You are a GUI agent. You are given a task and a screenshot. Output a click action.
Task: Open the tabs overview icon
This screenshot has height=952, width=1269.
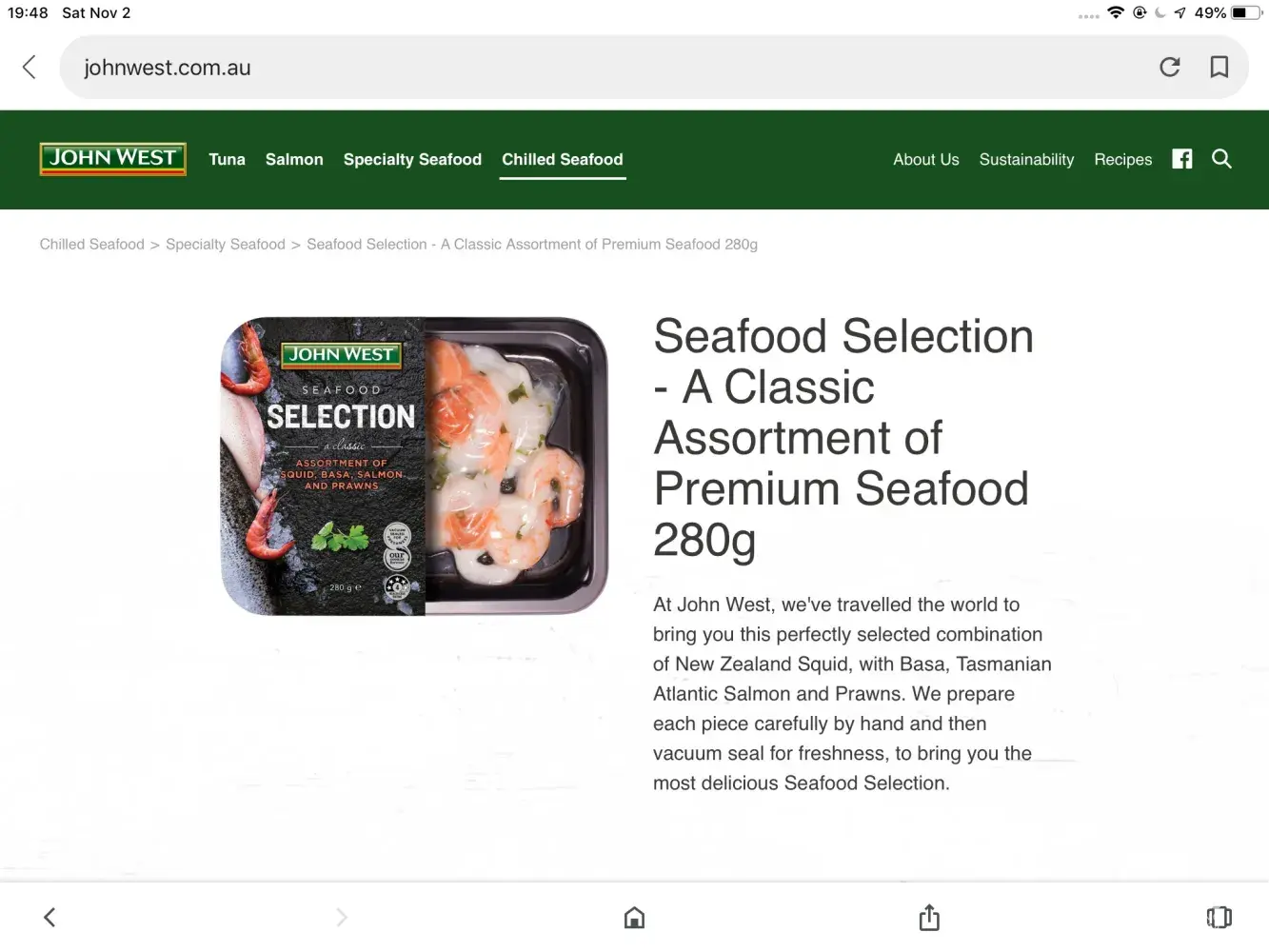point(1219,918)
